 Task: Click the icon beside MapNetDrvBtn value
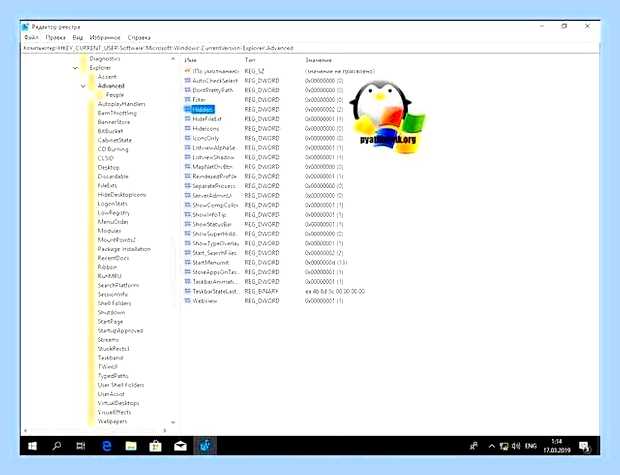pyautogui.click(x=188, y=167)
